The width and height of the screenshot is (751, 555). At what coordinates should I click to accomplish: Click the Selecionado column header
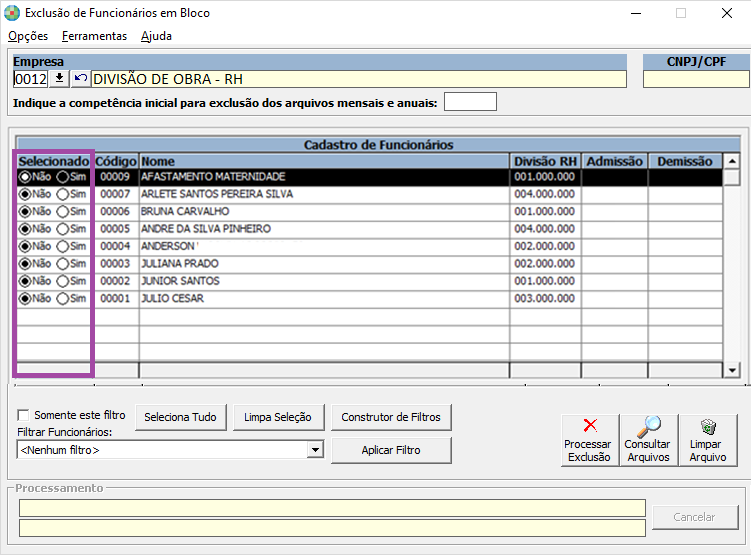[x=54, y=161]
